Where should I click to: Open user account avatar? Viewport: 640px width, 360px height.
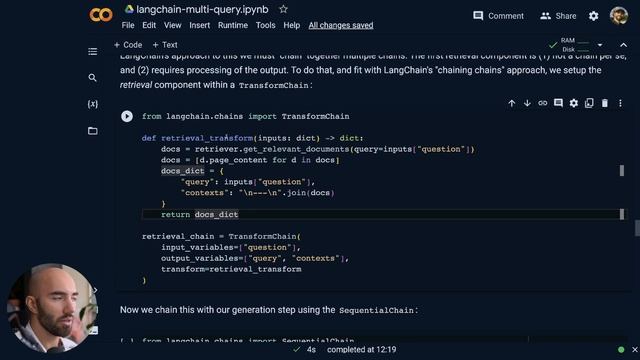619,16
